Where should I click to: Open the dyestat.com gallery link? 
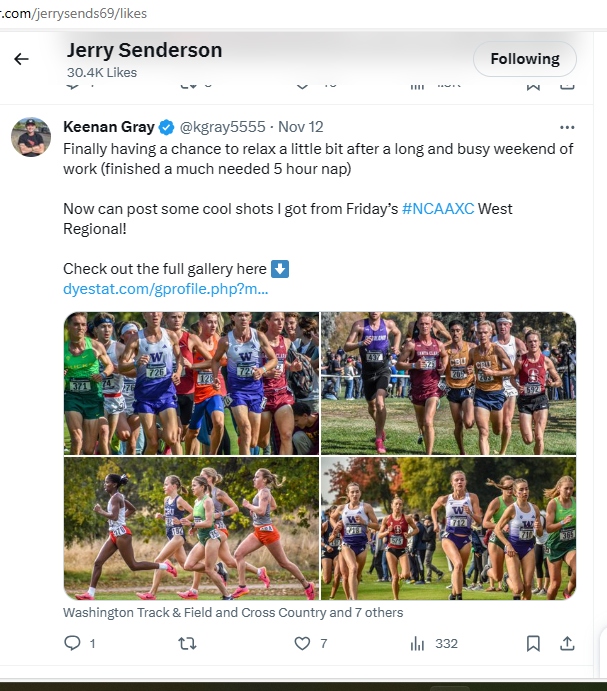[165, 289]
